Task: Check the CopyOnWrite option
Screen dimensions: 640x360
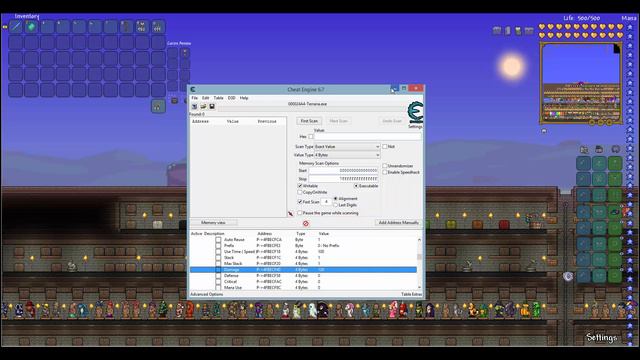Action: click(300, 192)
